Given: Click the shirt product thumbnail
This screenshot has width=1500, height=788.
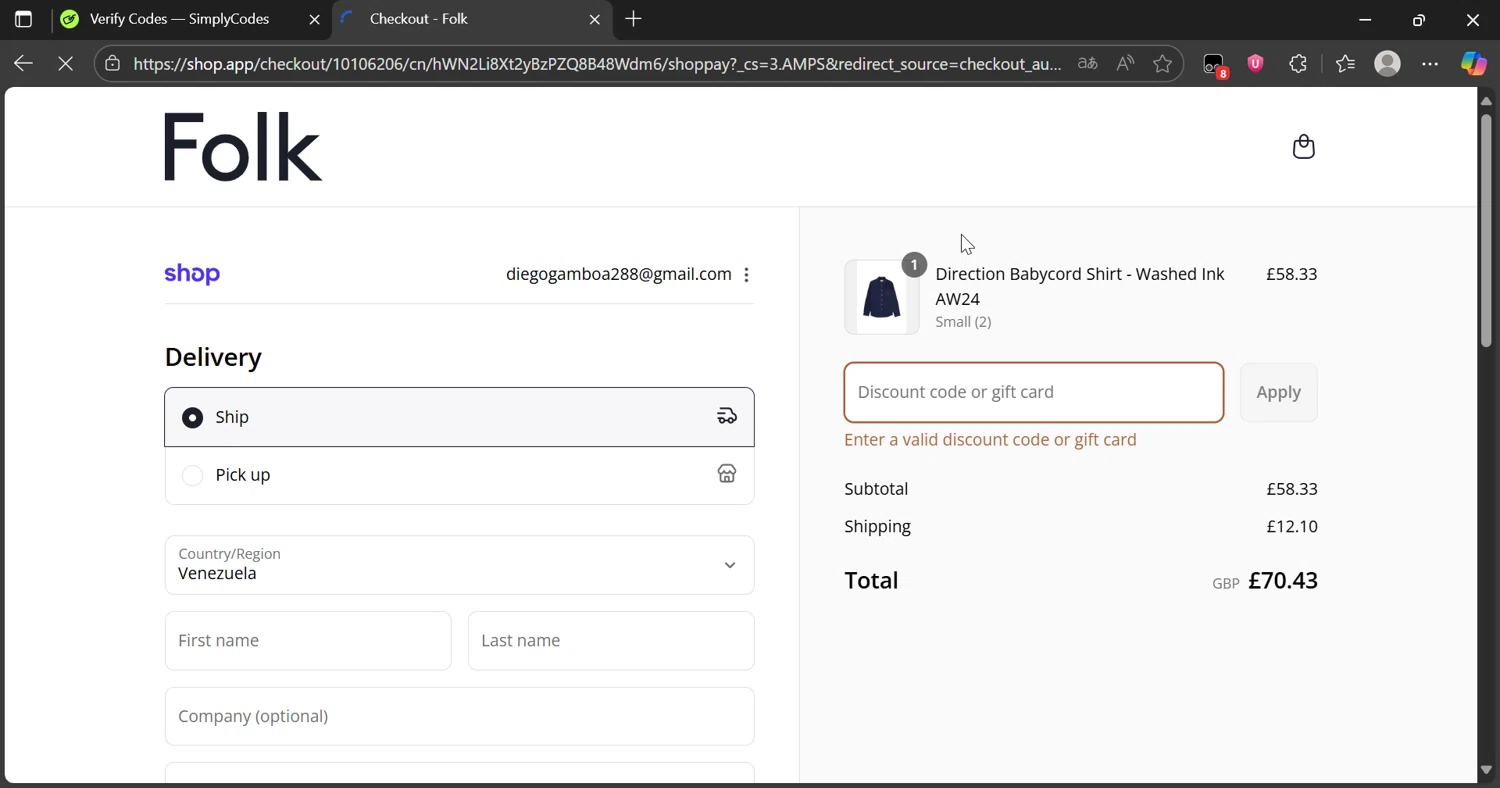Looking at the screenshot, I should (881, 297).
